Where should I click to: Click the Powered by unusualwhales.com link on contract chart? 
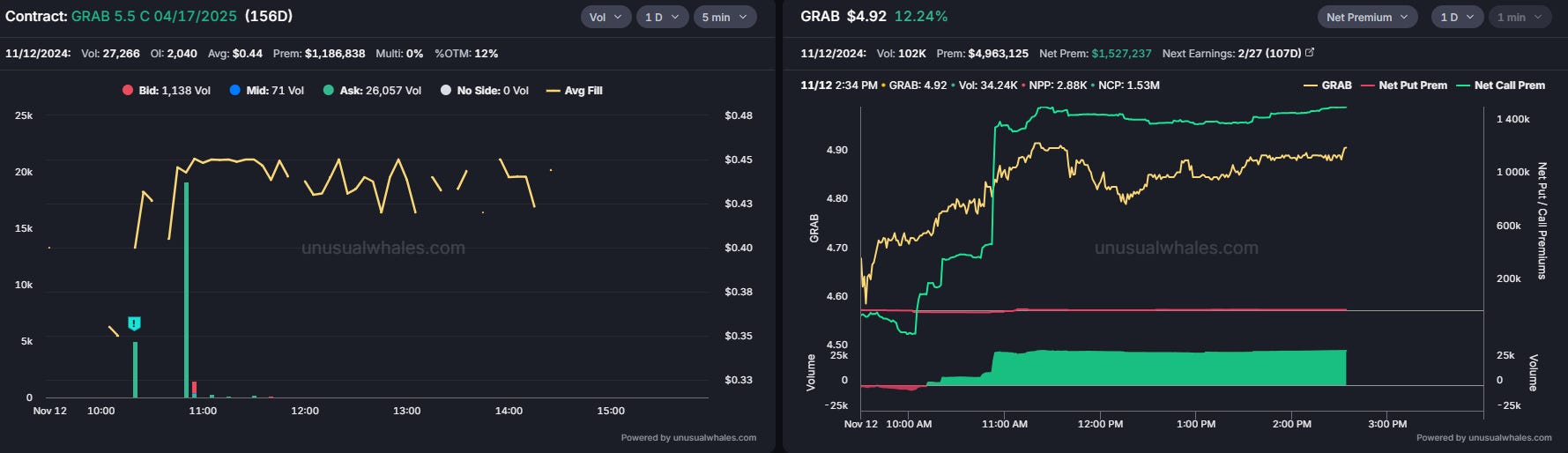[x=688, y=437]
